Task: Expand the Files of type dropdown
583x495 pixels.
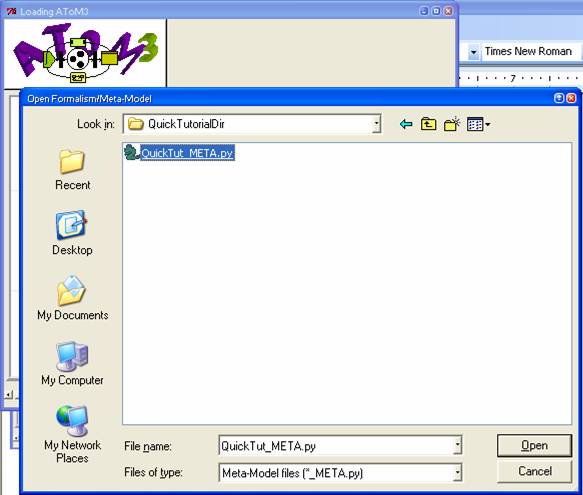Action: point(458,473)
